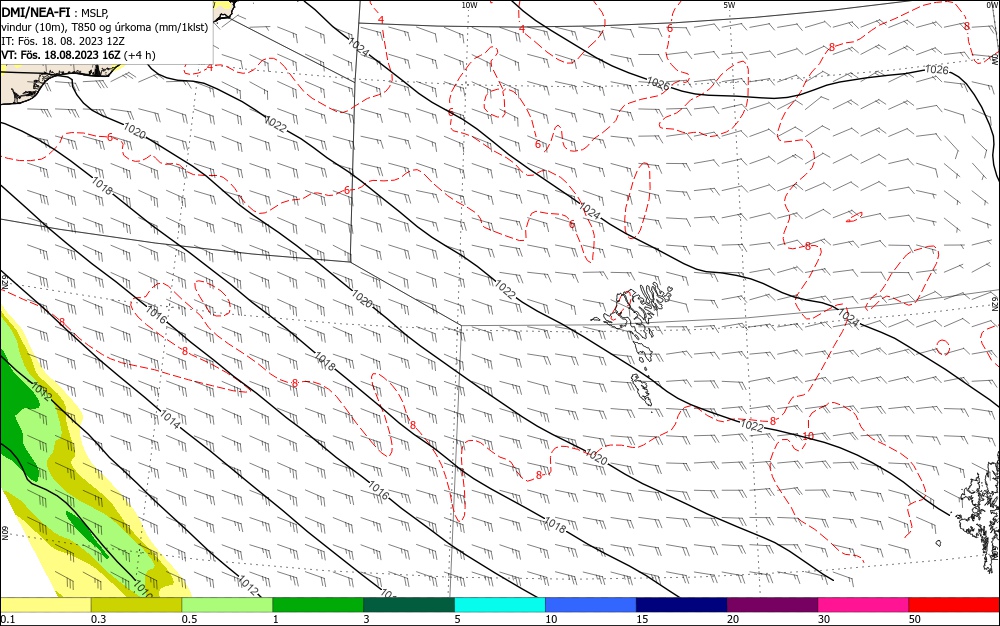Screen dimensions: 1000x626
Task: Click the "DMI/NEA-FI" title text
Action: (36, 13)
